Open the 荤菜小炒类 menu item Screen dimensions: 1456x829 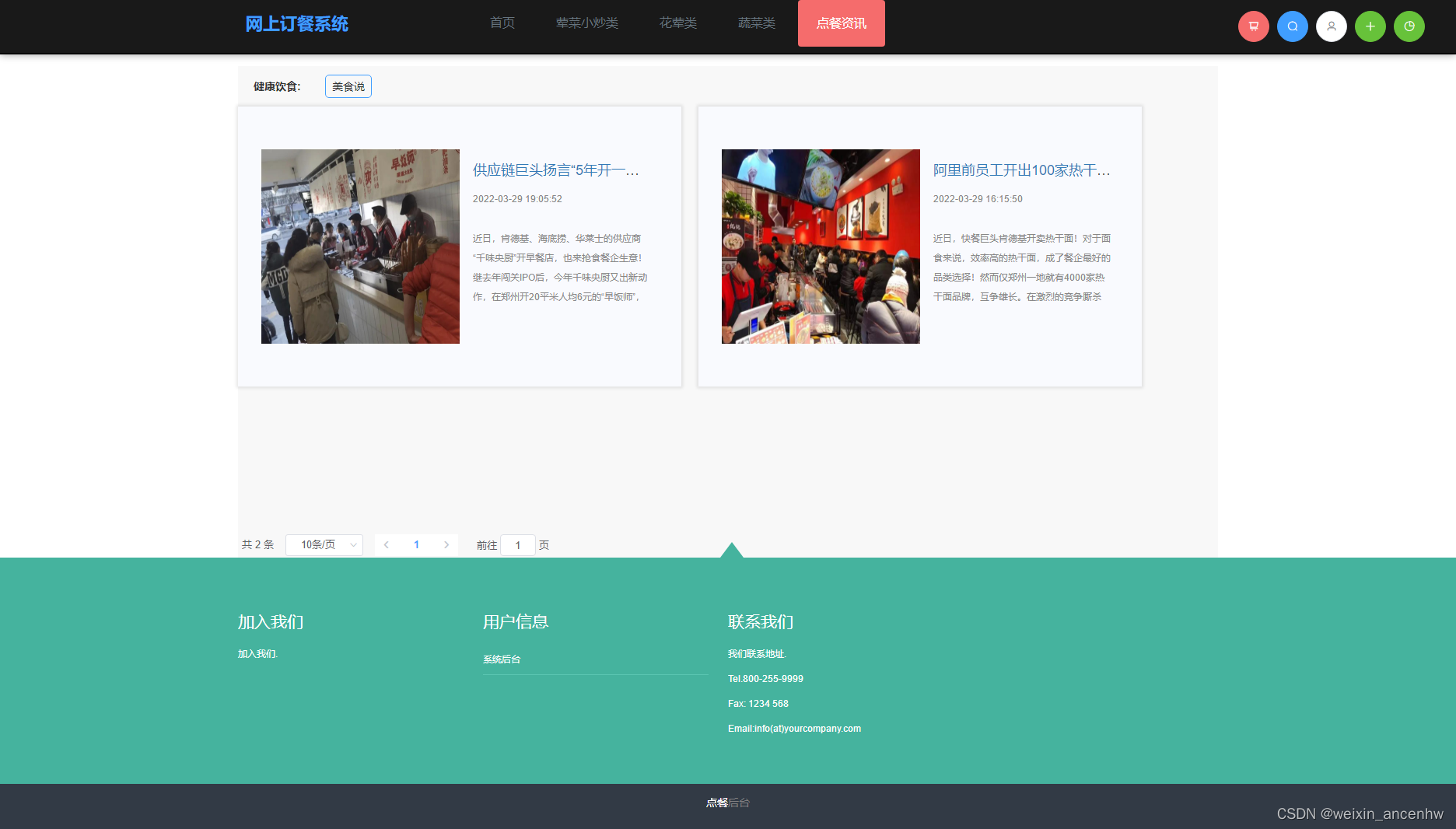coord(587,23)
